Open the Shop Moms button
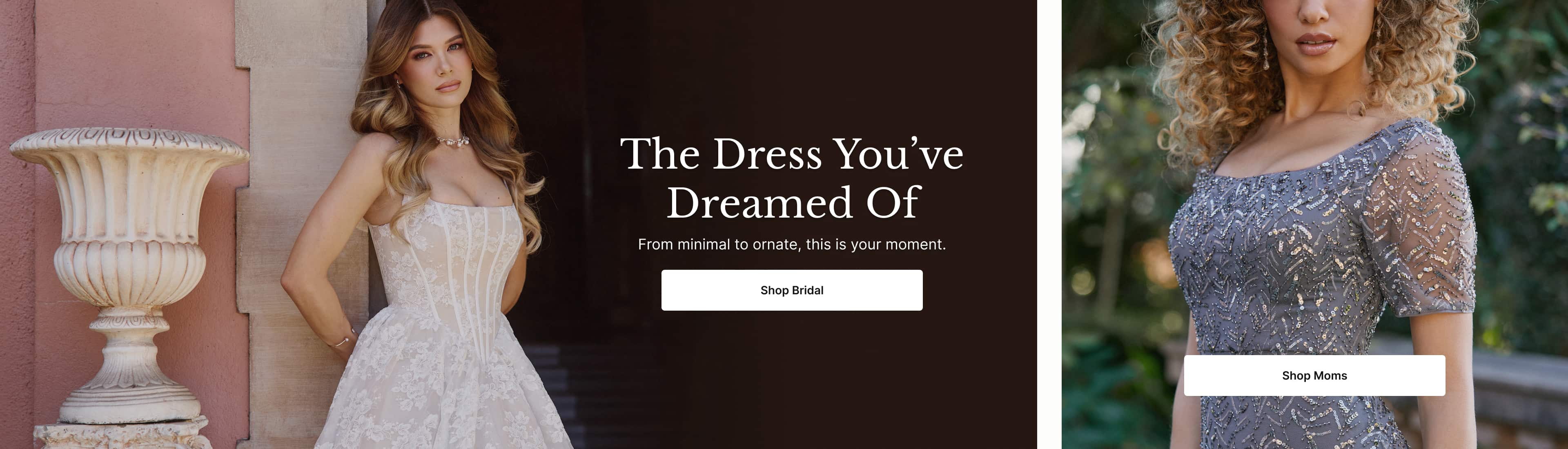The image size is (1568, 449). [1314, 376]
